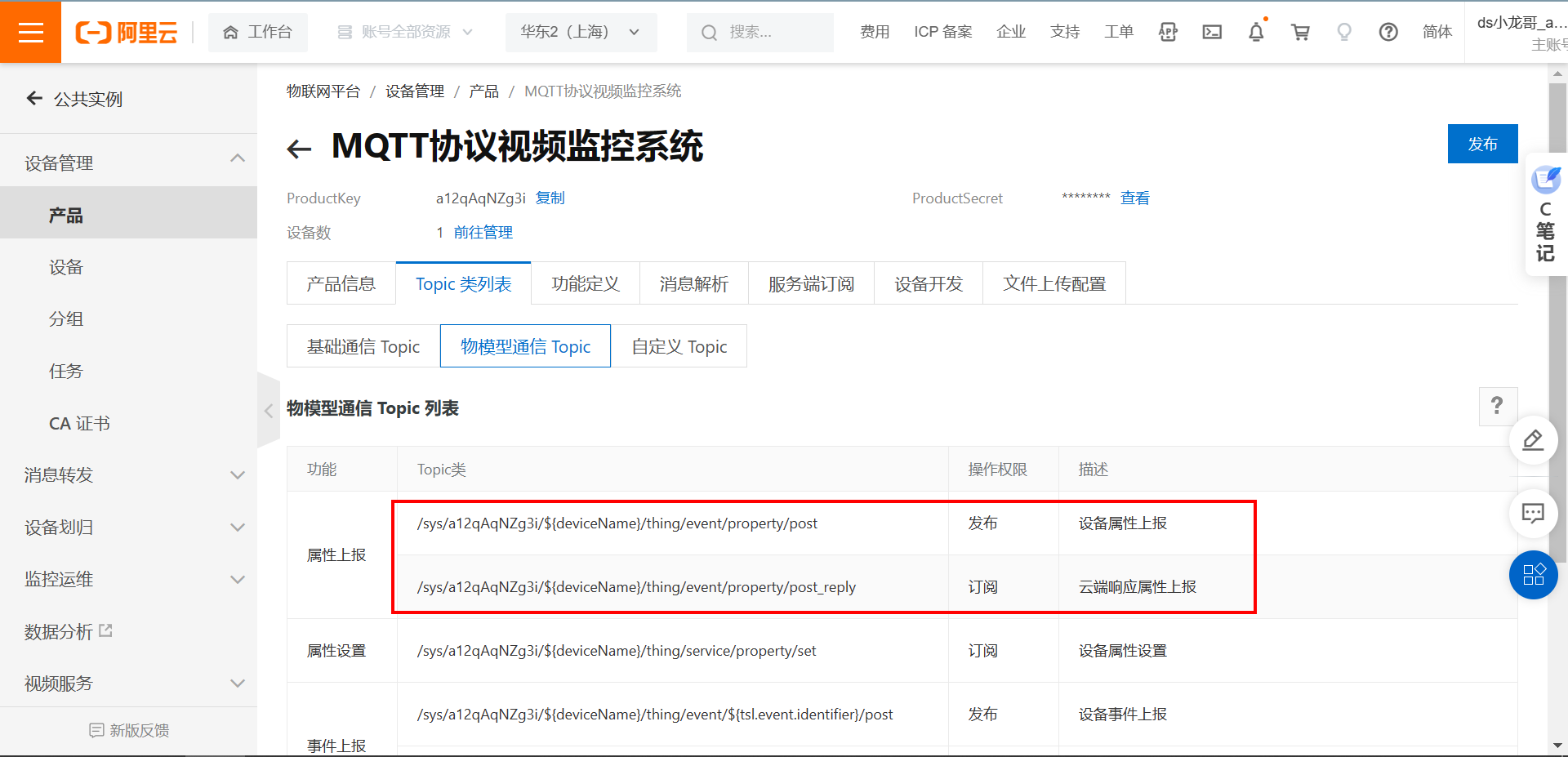Screen dimensions: 1568x757
Task: Click the Alibaba Cloud logo
Action: pyautogui.click(x=127, y=32)
